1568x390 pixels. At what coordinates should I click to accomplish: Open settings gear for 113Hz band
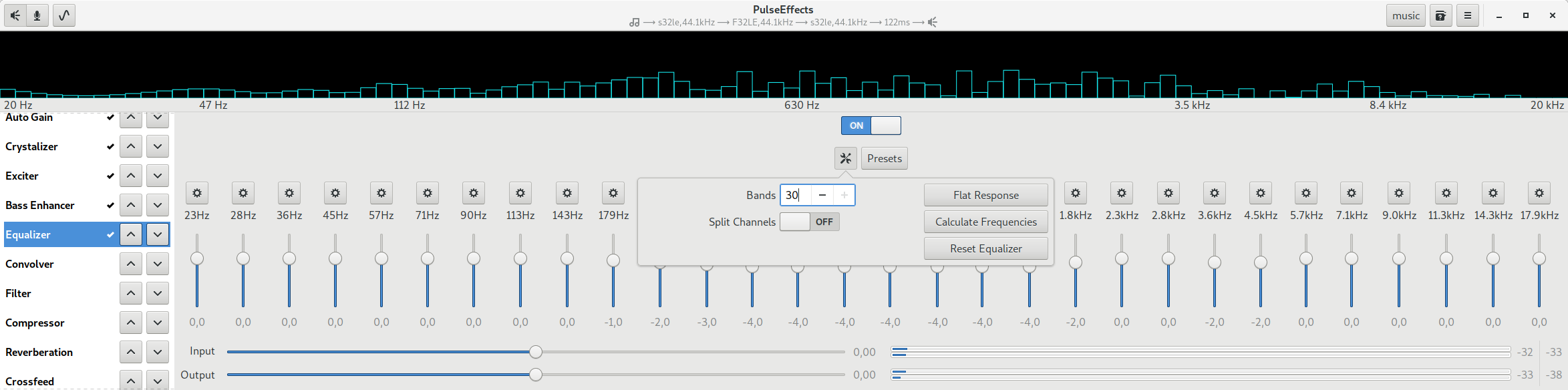[520, 193]
